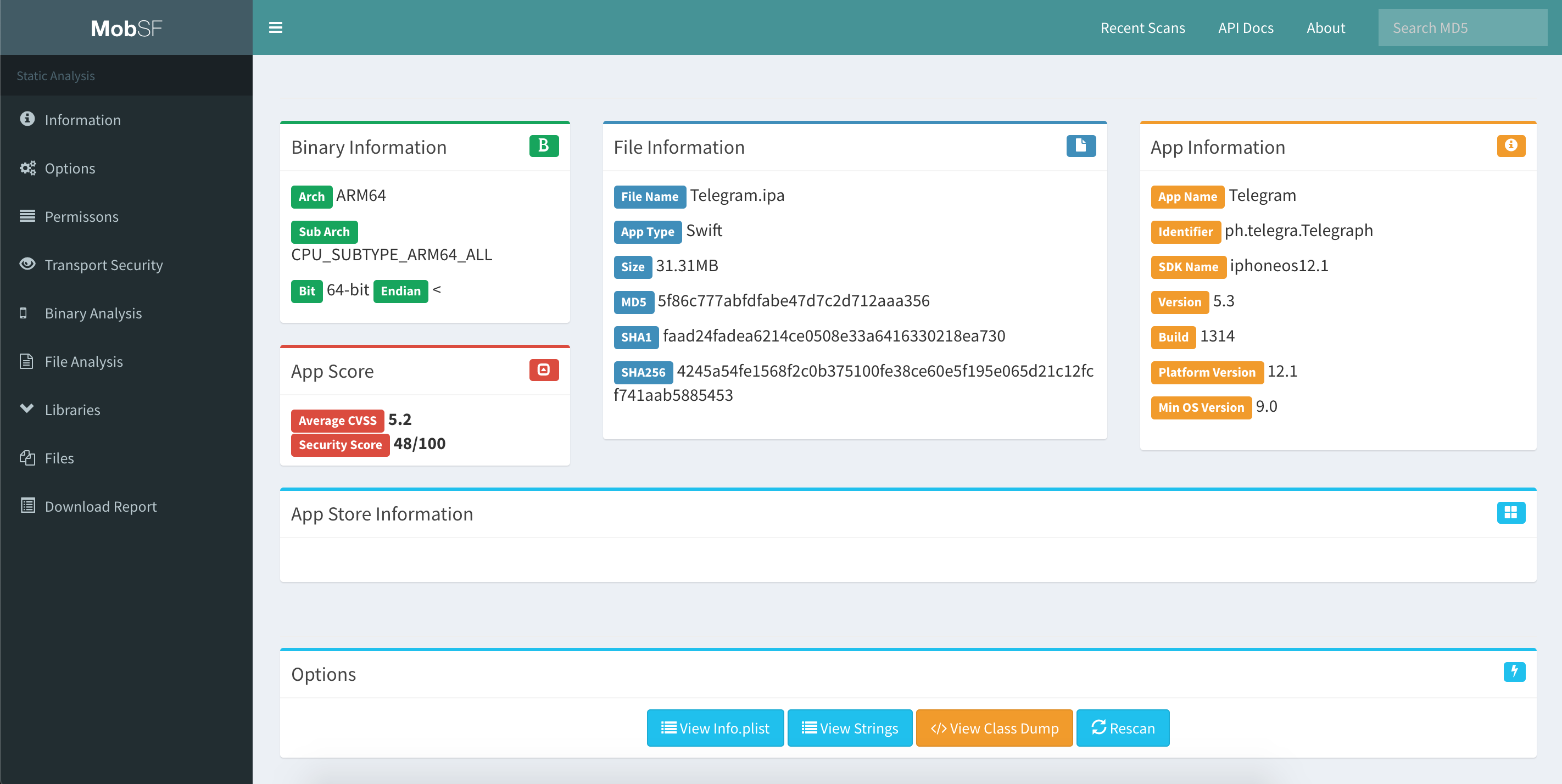Click the Static Analysis sidebar header
Screen dimensions: 1562x784
coord(55,76)
